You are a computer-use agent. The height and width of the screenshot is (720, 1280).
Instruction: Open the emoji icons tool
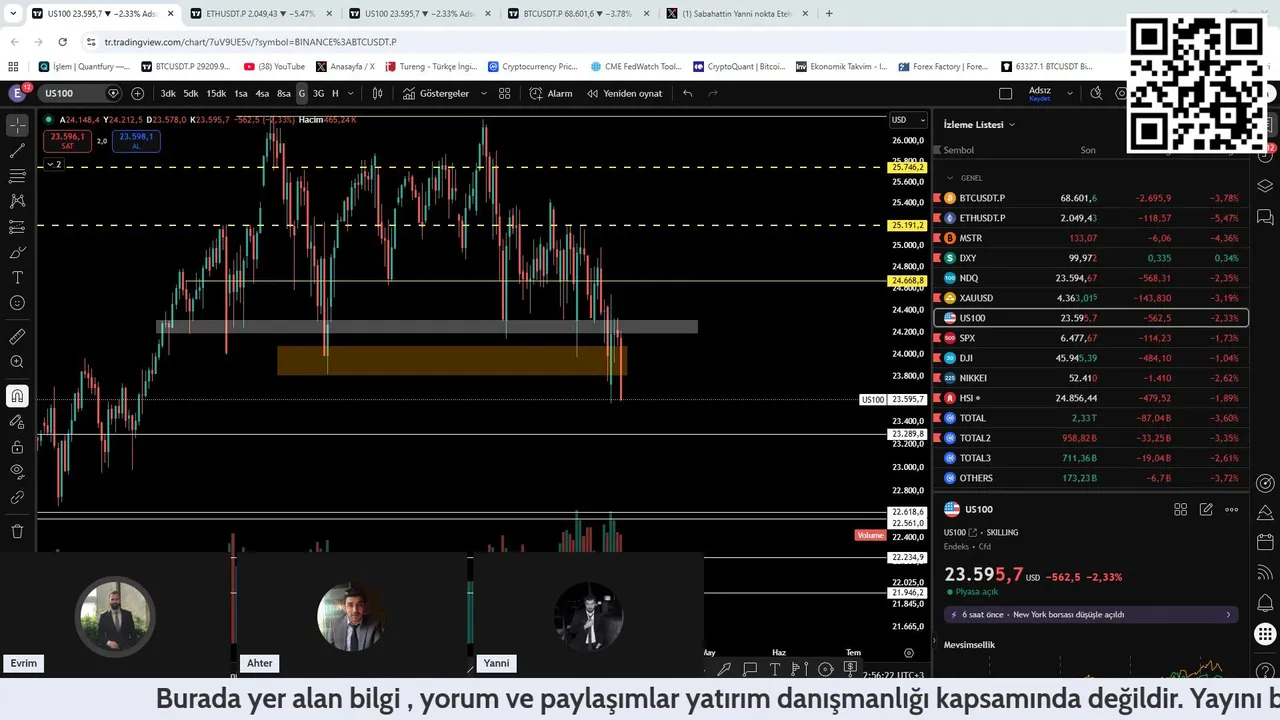coord(17,303)
